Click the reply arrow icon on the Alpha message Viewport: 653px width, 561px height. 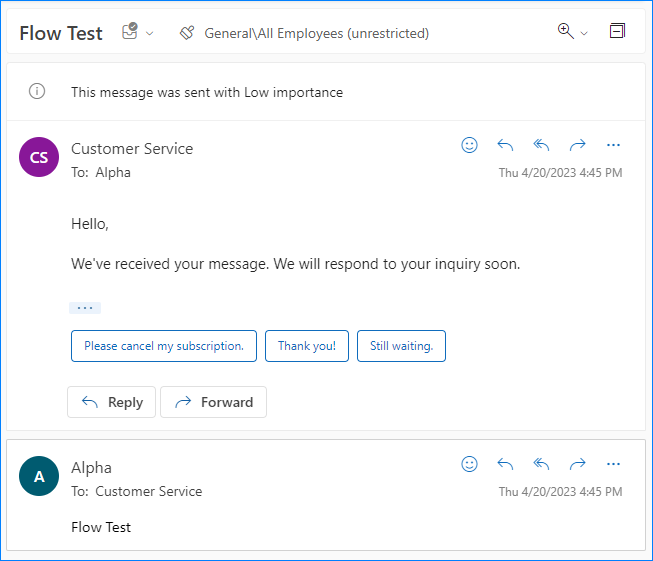[505, 464]
